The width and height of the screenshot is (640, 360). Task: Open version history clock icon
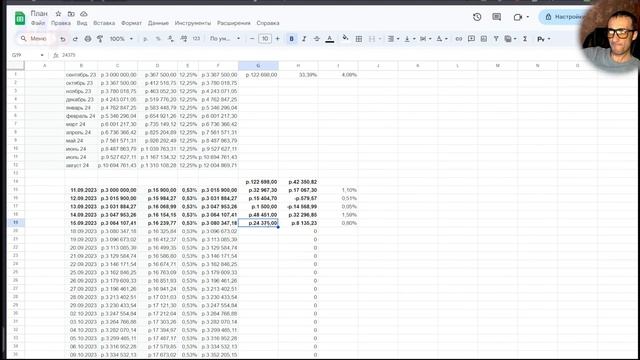pyautogui.click(x=477, y=17)
